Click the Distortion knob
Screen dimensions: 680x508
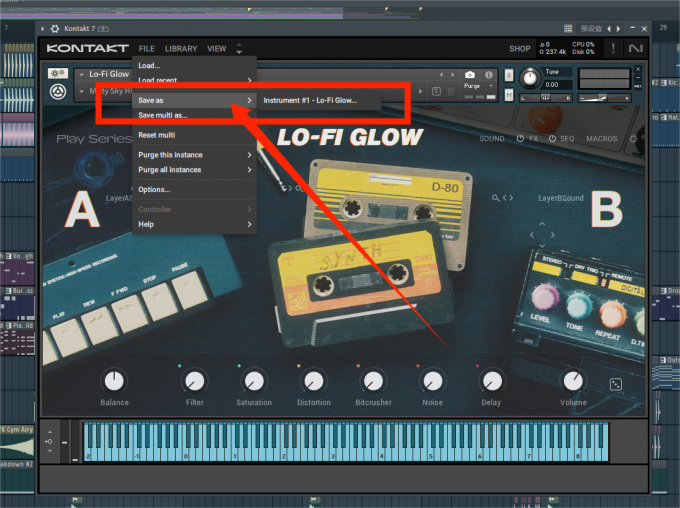[314, 381]
